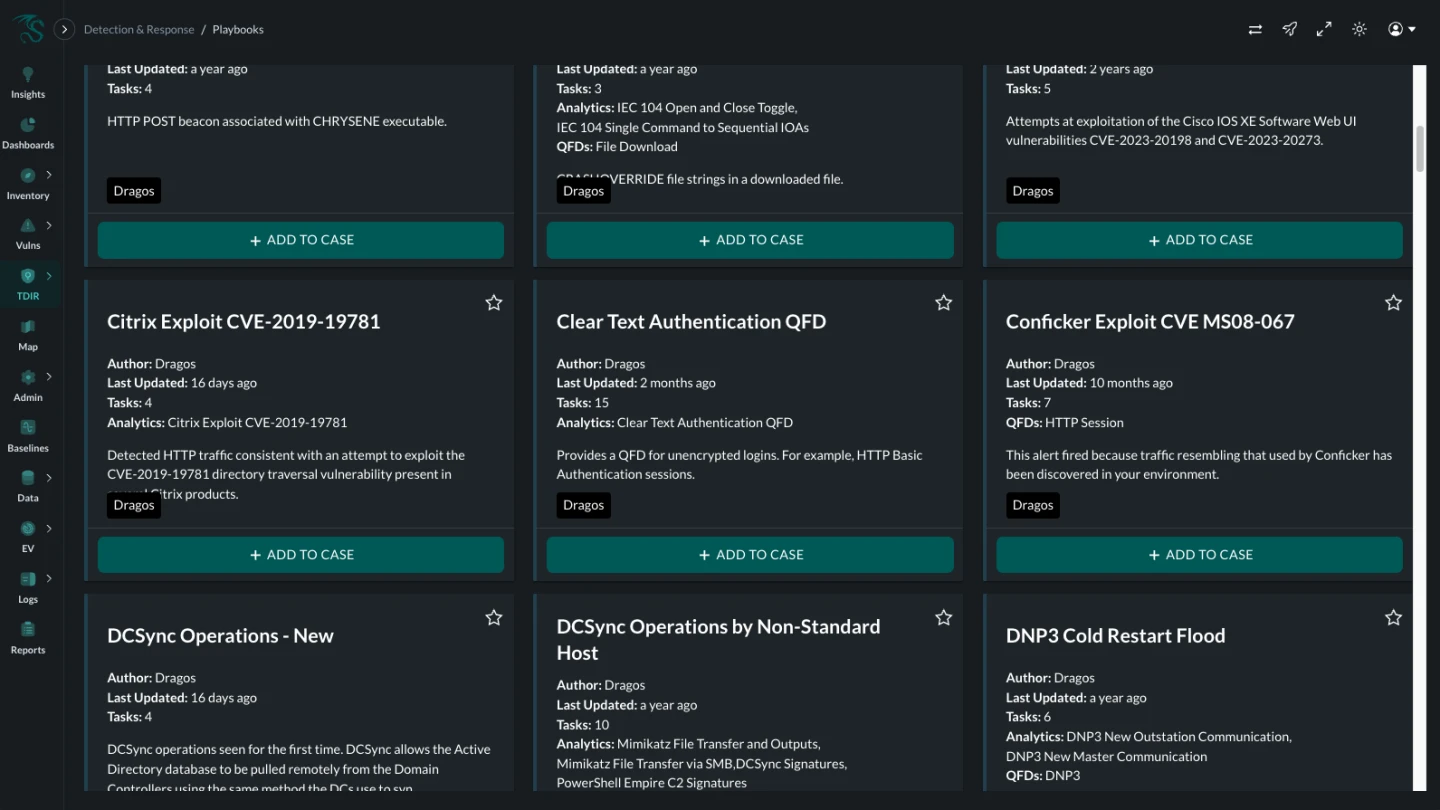Go to Detection & Response breadcrumb
1440x810 pixels.
point(139,30)
